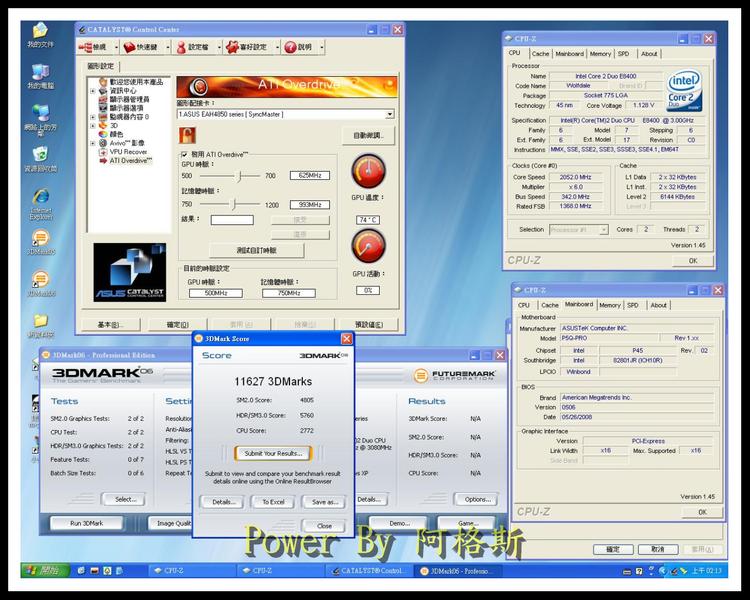Click Select button under 3DMark06 Tests
Viewport: 750px width, 600px height.
125,499
